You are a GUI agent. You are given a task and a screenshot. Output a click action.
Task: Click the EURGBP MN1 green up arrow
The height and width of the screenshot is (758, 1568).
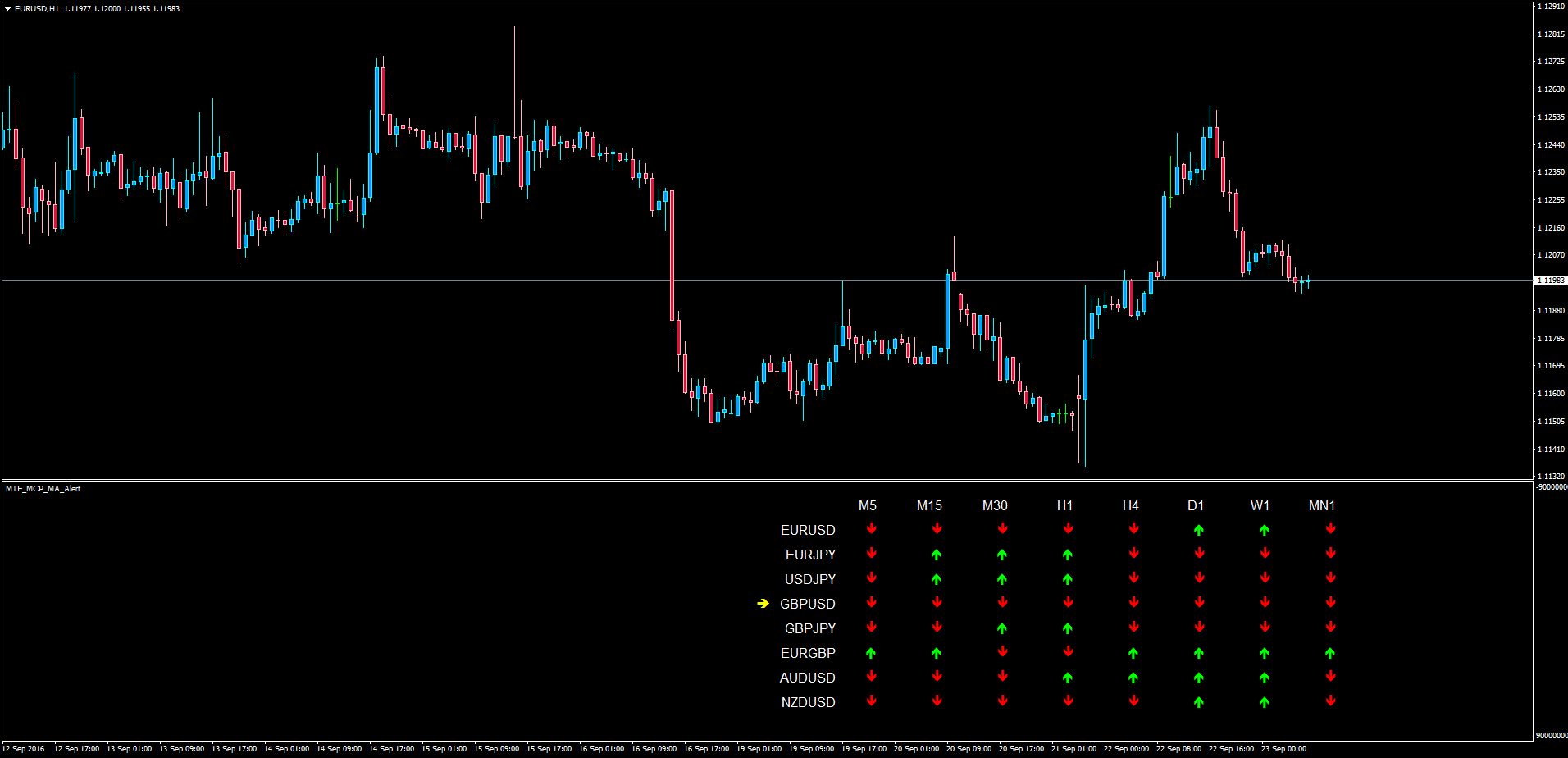pos(1329,653)
